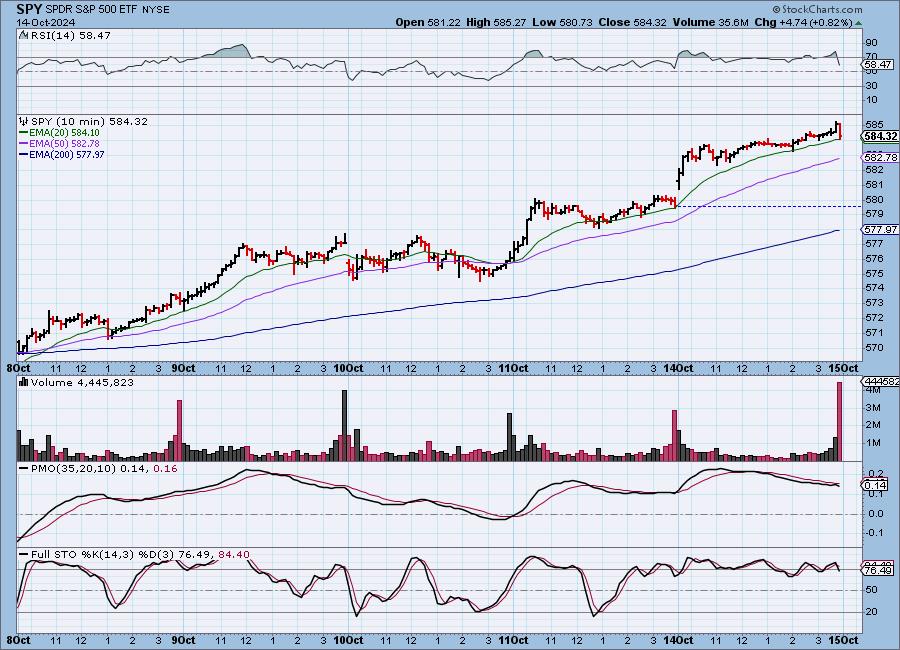Click the 76.49 stochastic tag on right axis
Viewport: 900px width, 650px height.
pos(878,570)
